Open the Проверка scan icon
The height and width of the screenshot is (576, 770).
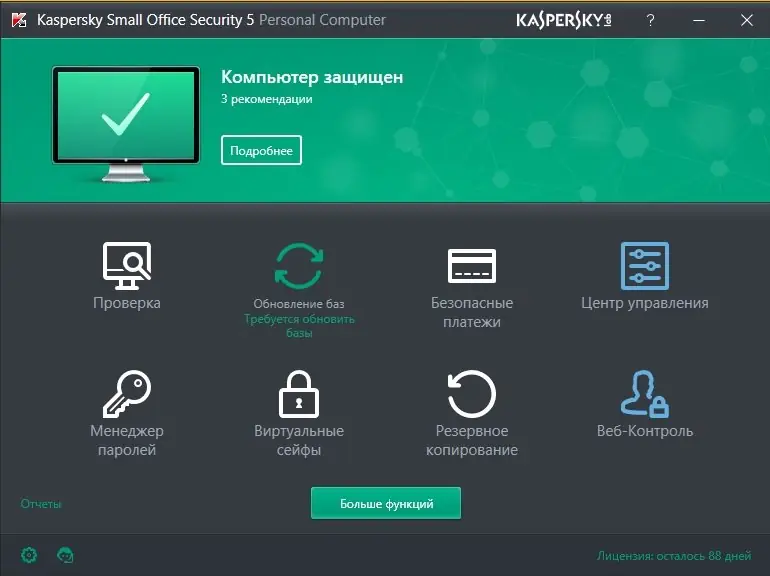(x=127, y=266)
